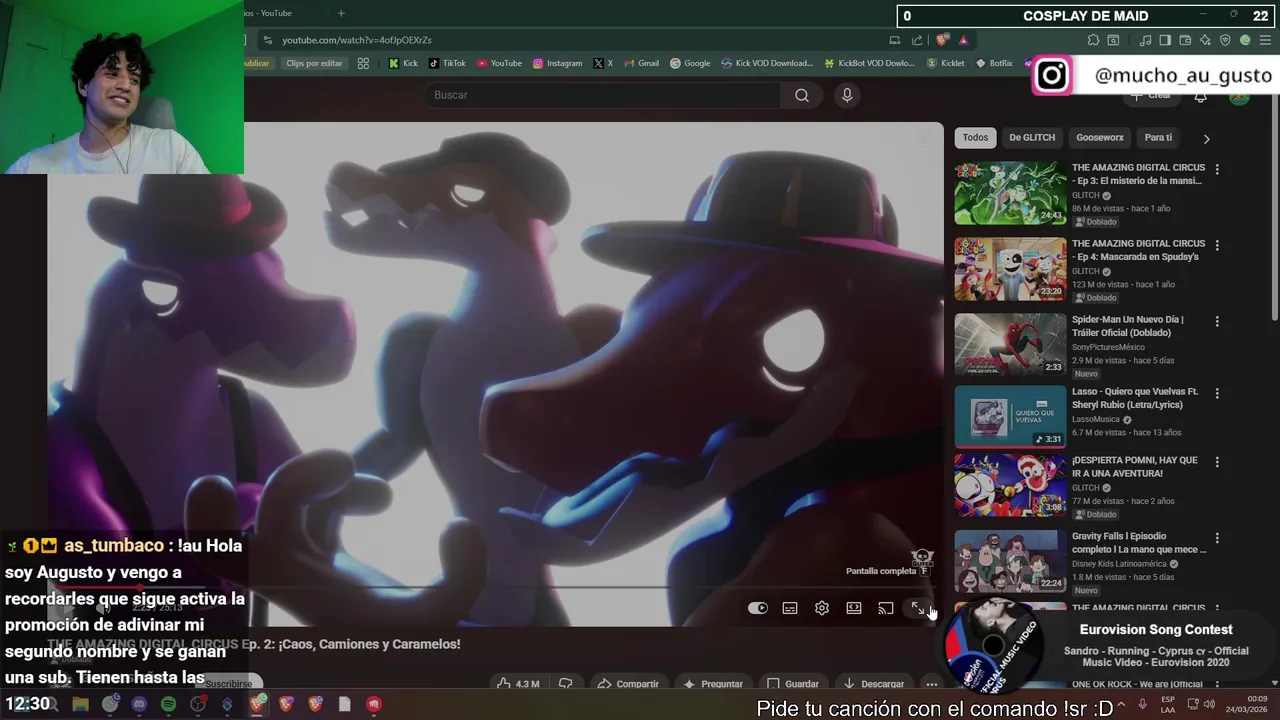This screenshot has width=1280, height=720.
Task: Click the YouTube Buscar search field
Action: (602, 95)
